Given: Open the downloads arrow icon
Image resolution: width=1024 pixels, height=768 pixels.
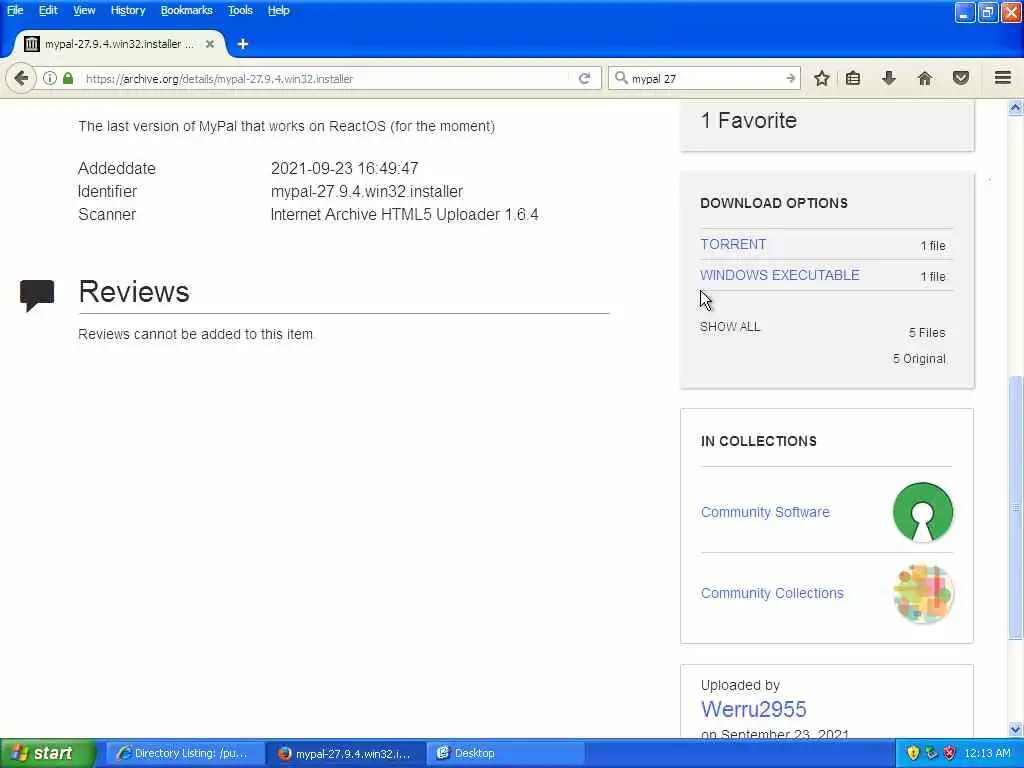Looking at the screenshot, I should point(889,78).
